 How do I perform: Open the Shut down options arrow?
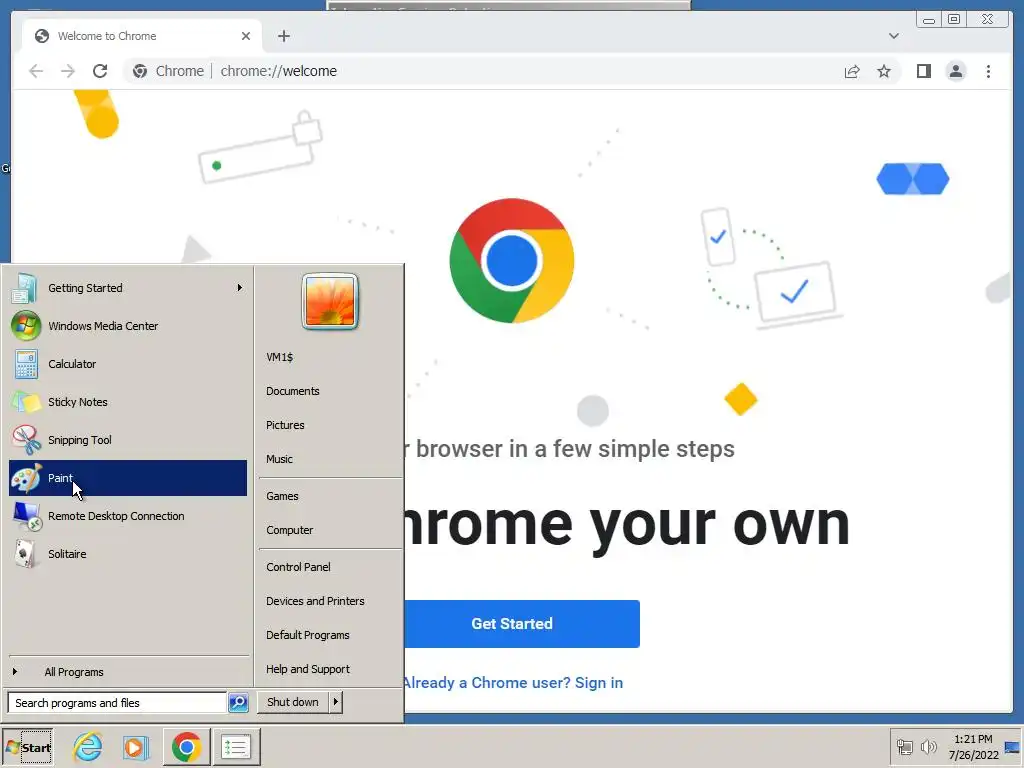coord(335,702)
